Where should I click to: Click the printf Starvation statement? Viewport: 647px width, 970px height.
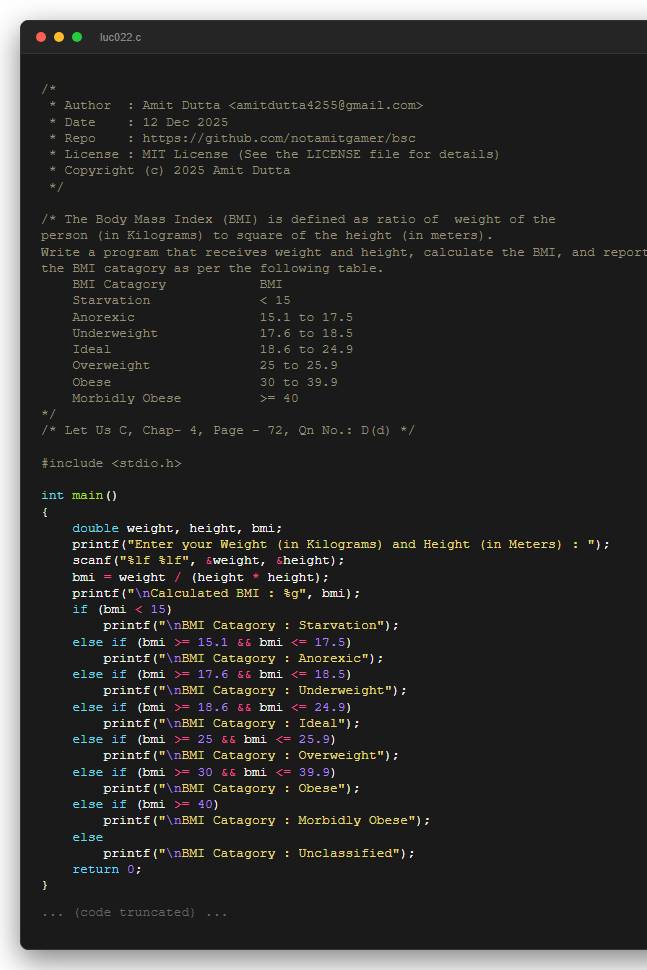coord(251,625)
